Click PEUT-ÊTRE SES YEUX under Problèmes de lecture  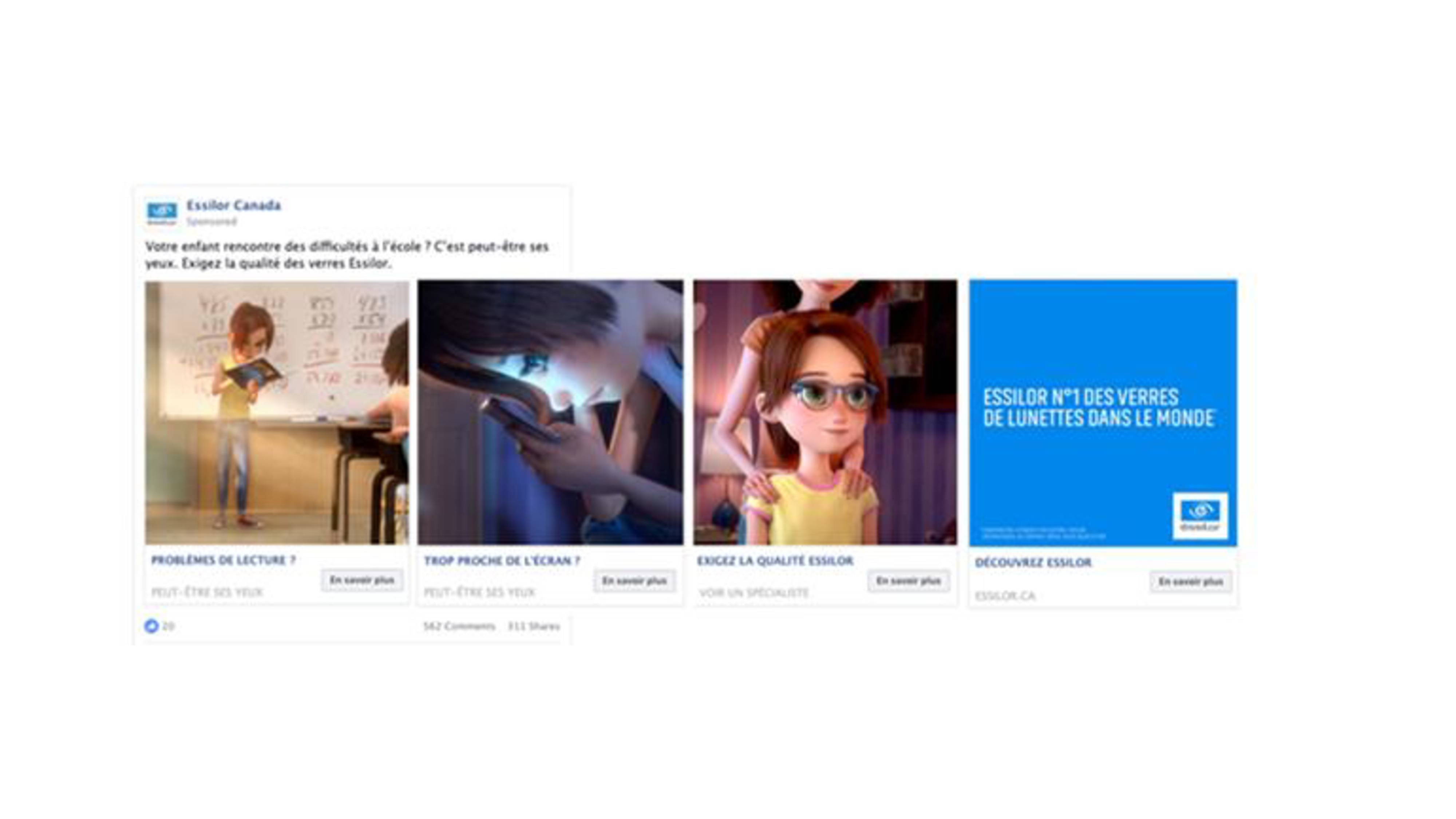(207, 592)
